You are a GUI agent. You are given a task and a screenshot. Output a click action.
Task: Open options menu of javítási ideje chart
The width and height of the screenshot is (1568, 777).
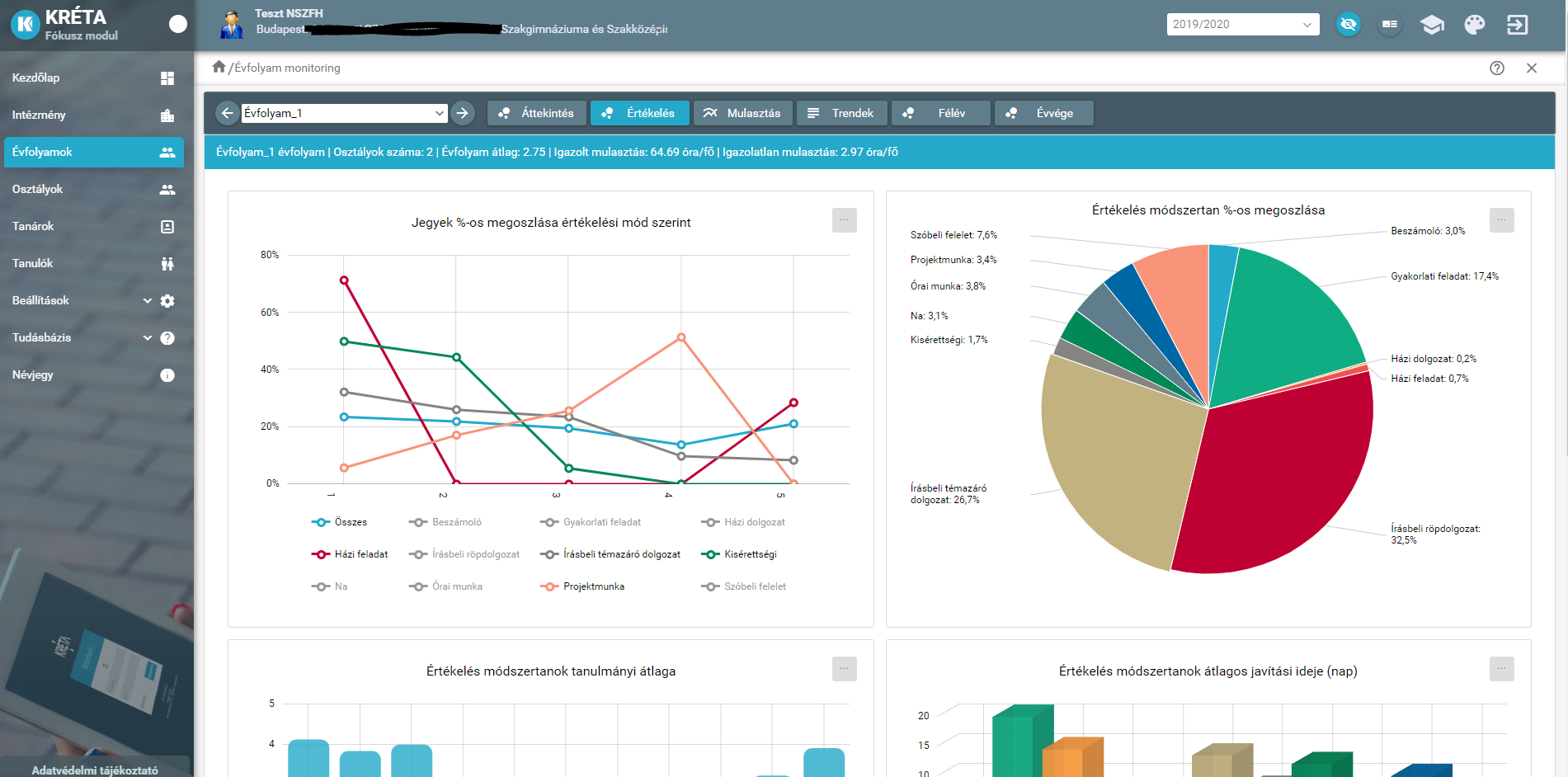point(1502,669)
